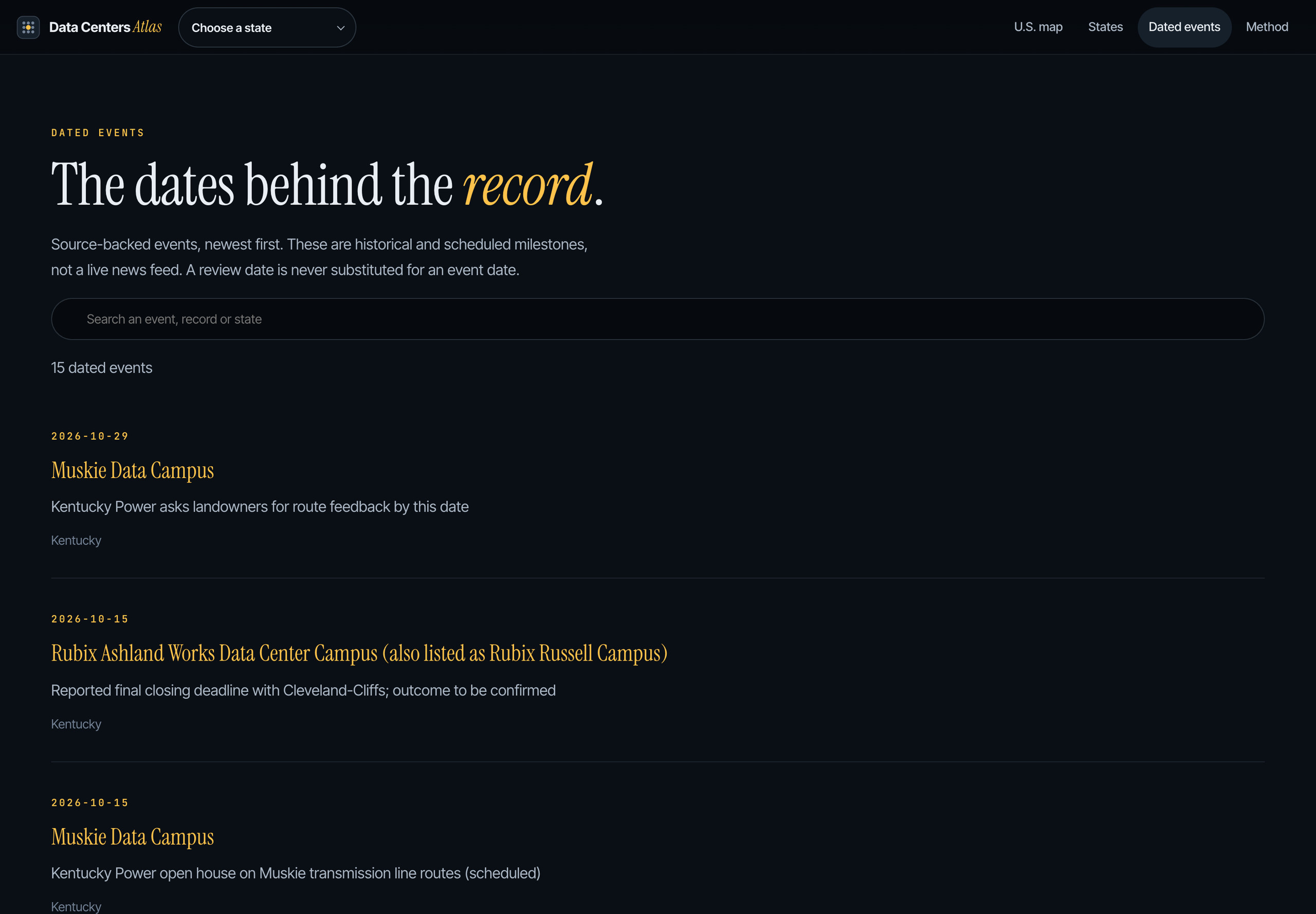Click the '15 dated events' count text
Viewport: 1316px width, 914px height.
(101, 368)
